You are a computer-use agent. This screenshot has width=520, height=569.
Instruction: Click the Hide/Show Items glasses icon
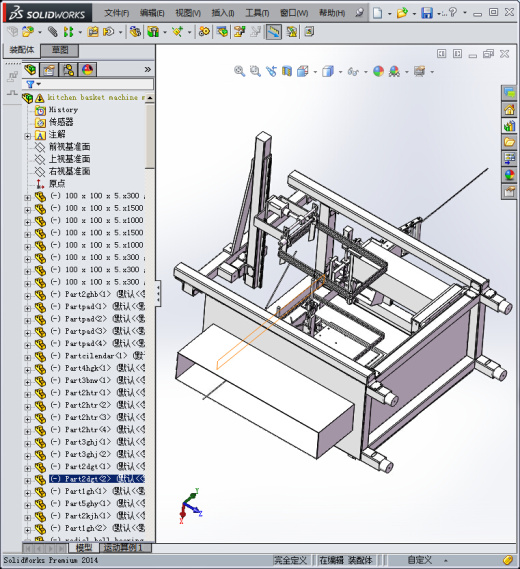click(x=353, y=71)
